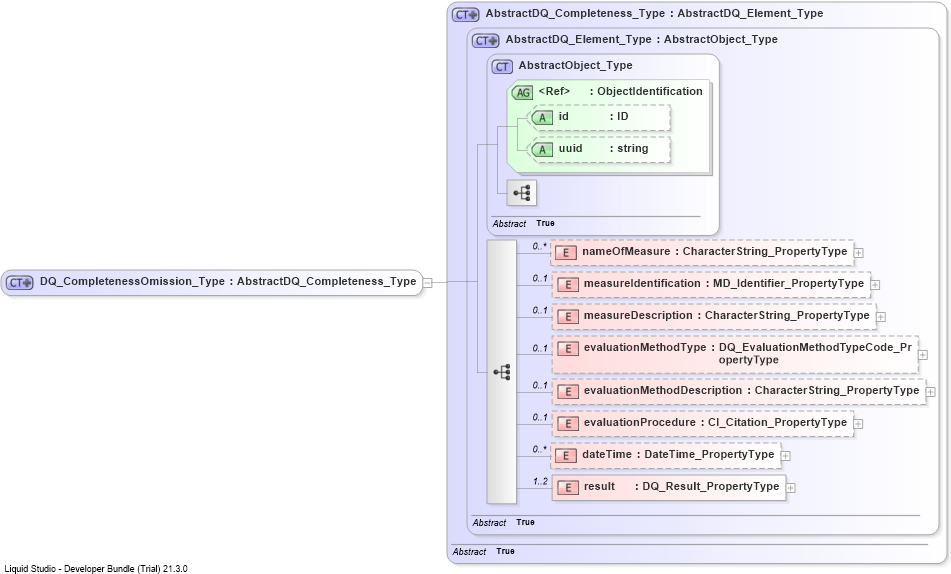Expand the result element

tap(790, 488)
